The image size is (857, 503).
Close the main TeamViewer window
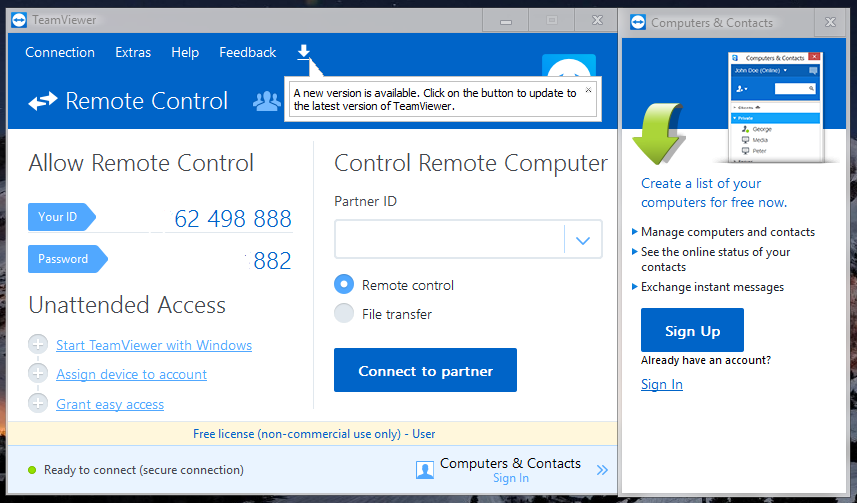[597, 21]
